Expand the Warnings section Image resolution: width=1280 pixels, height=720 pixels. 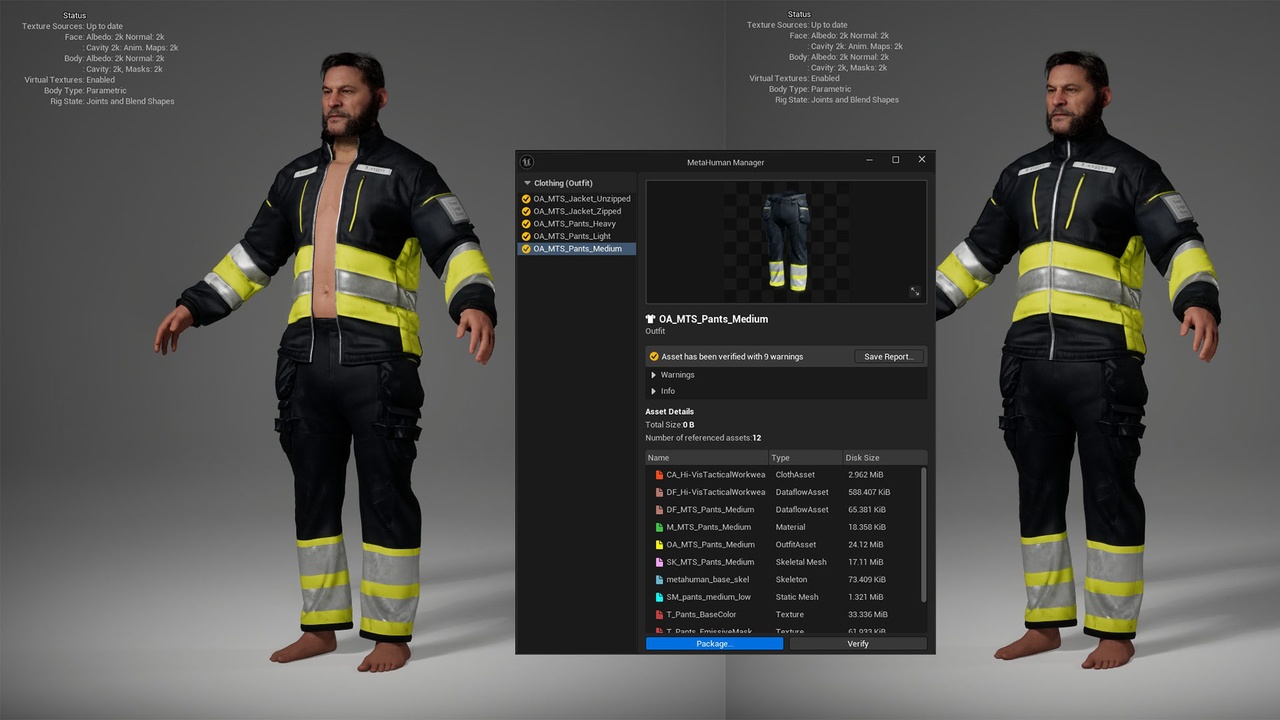[654, 375]
